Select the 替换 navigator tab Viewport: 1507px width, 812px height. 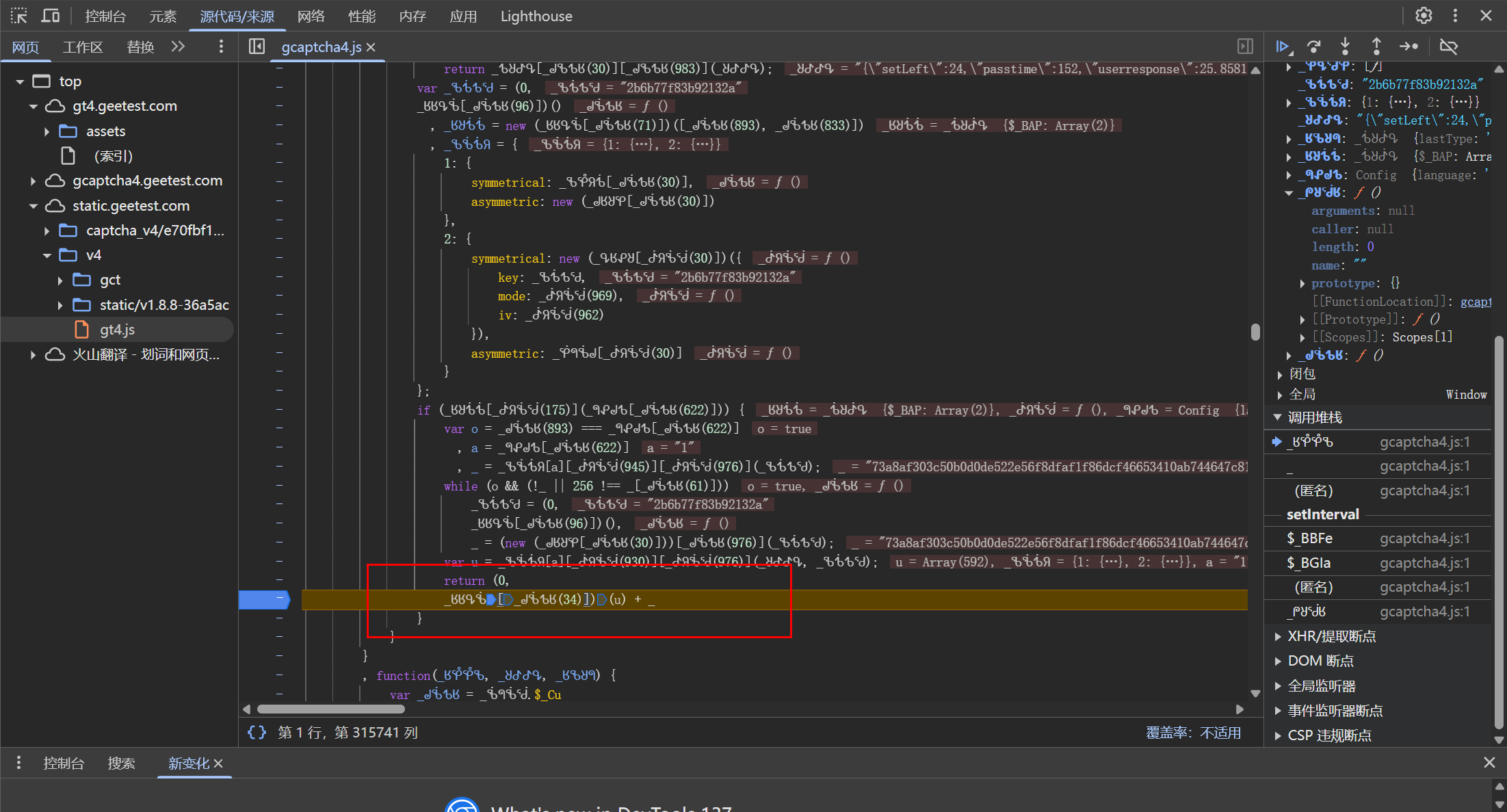pos(140,47)
